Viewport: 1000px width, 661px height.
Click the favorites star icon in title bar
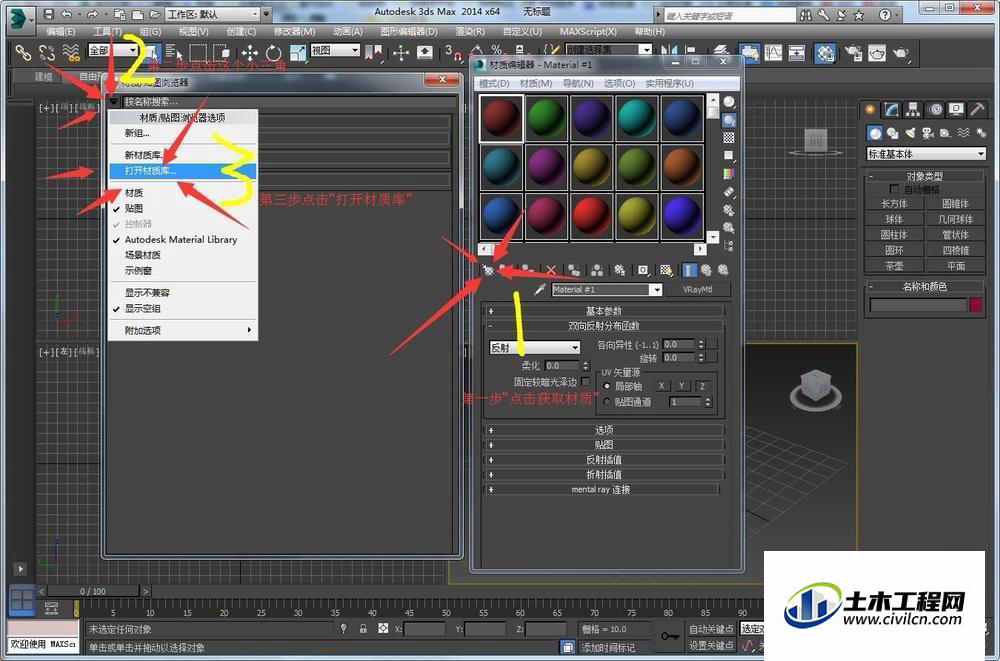(x=859, y=15)
